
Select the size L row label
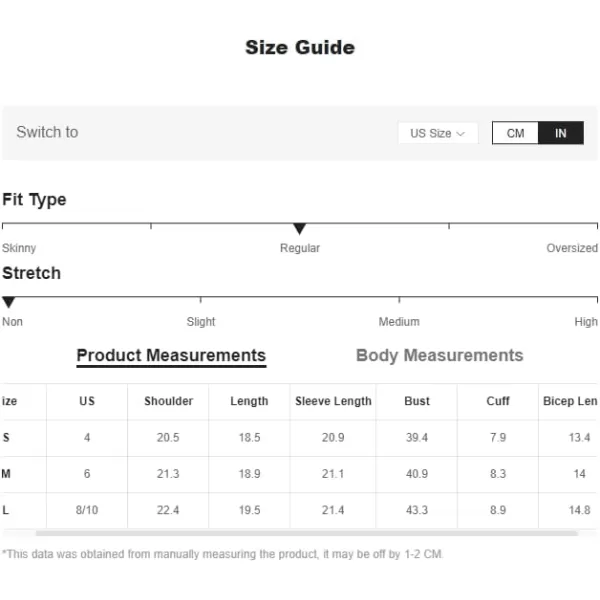pos(6,510)
